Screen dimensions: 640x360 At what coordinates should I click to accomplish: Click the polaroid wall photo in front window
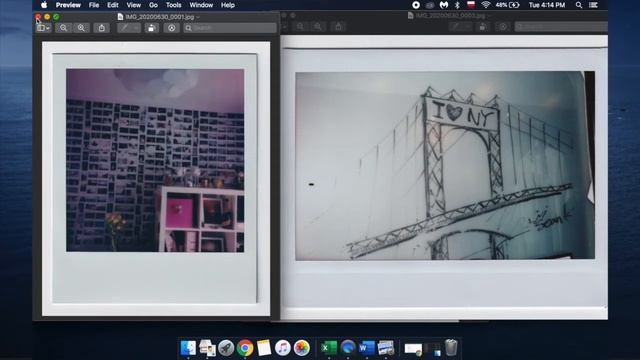(155, 160)
